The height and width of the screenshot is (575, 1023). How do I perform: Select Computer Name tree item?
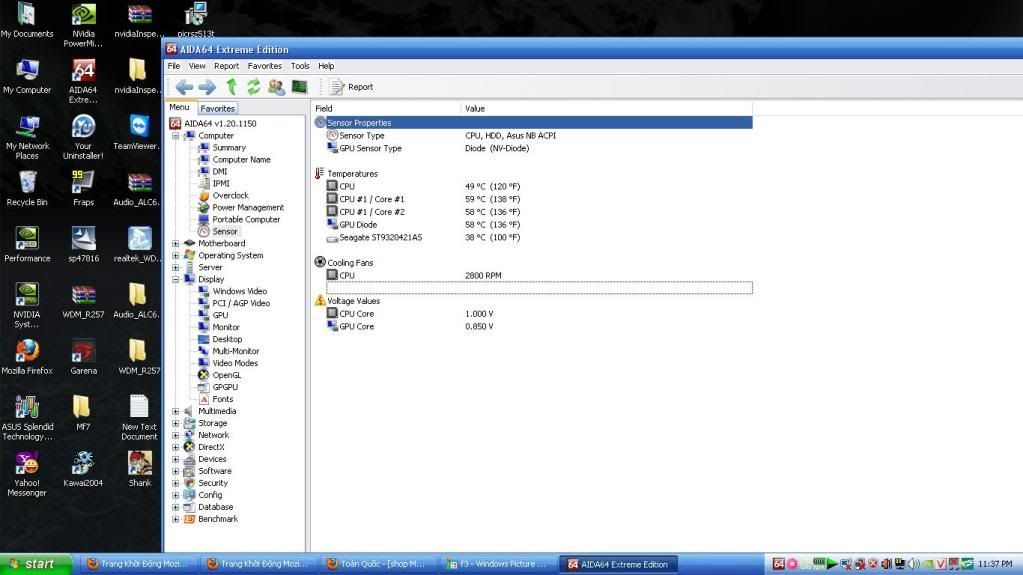point(241,160)
